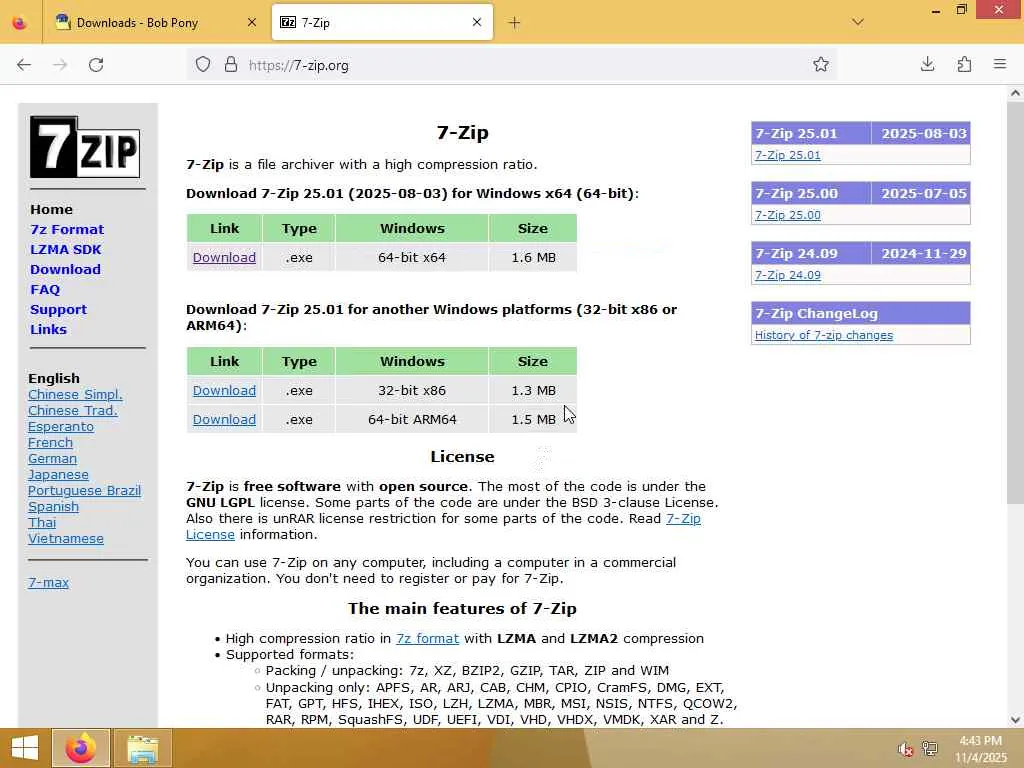Screen dimensions: 1024x768
Task: Go back to the previous page
Action: [24, 65]
